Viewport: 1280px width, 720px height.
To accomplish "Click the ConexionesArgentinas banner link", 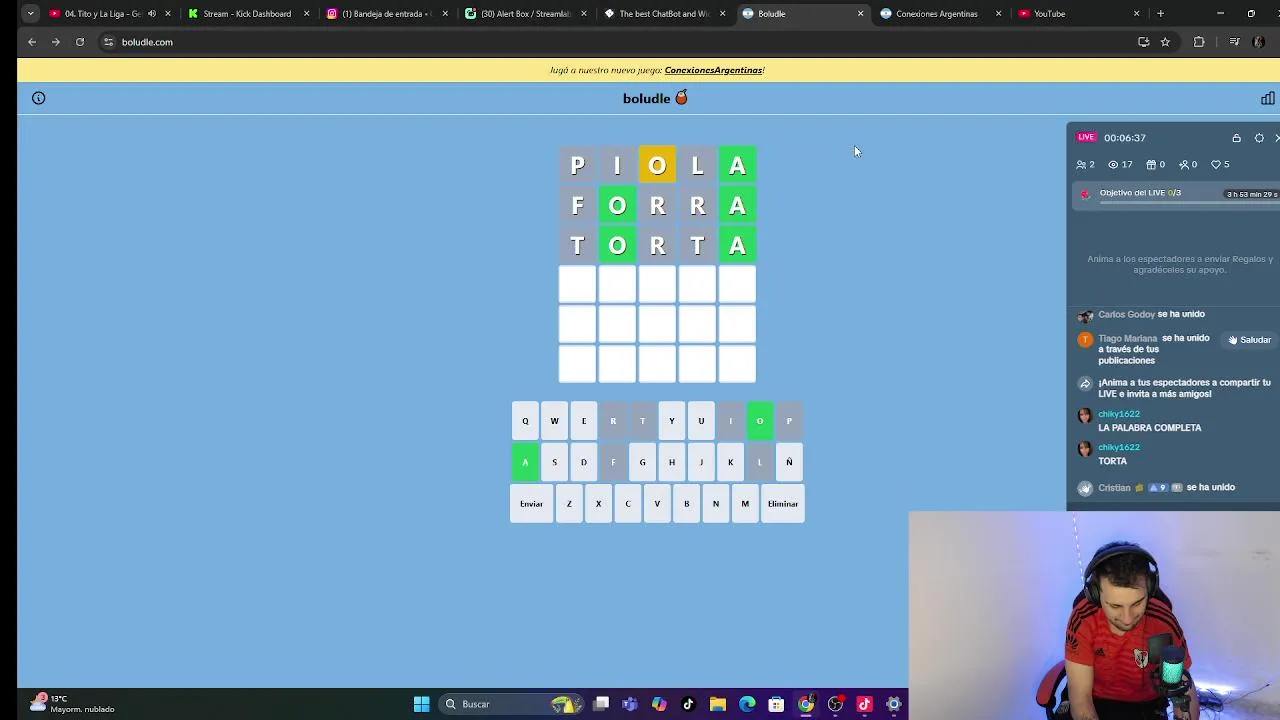I will 713,70.
